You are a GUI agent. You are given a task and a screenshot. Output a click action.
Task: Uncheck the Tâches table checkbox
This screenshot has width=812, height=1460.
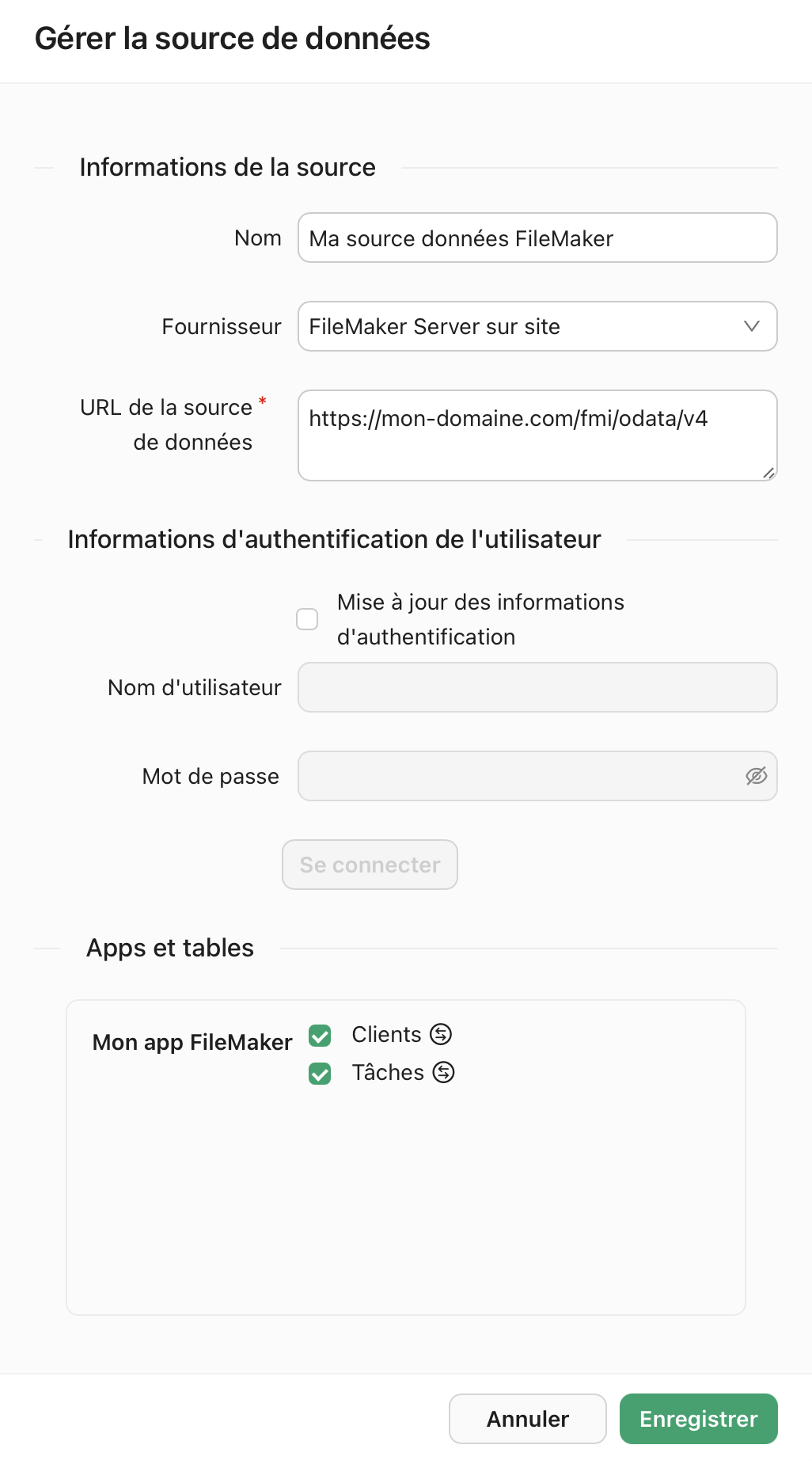[320, 1073]
